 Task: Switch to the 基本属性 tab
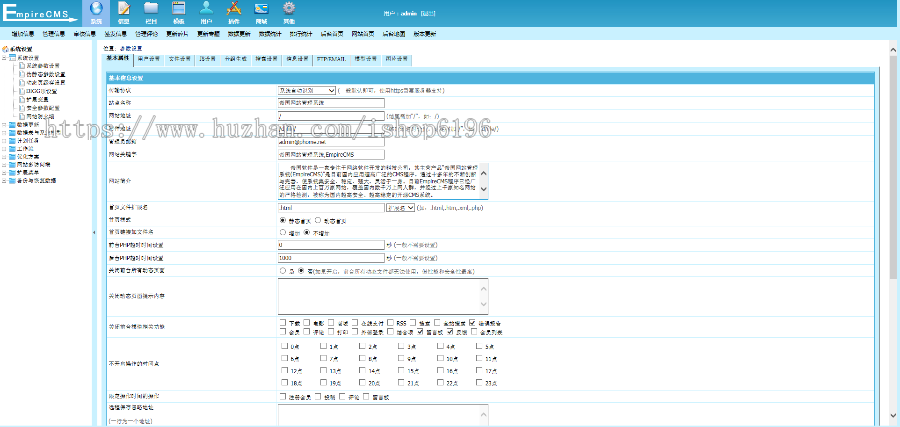118,59
